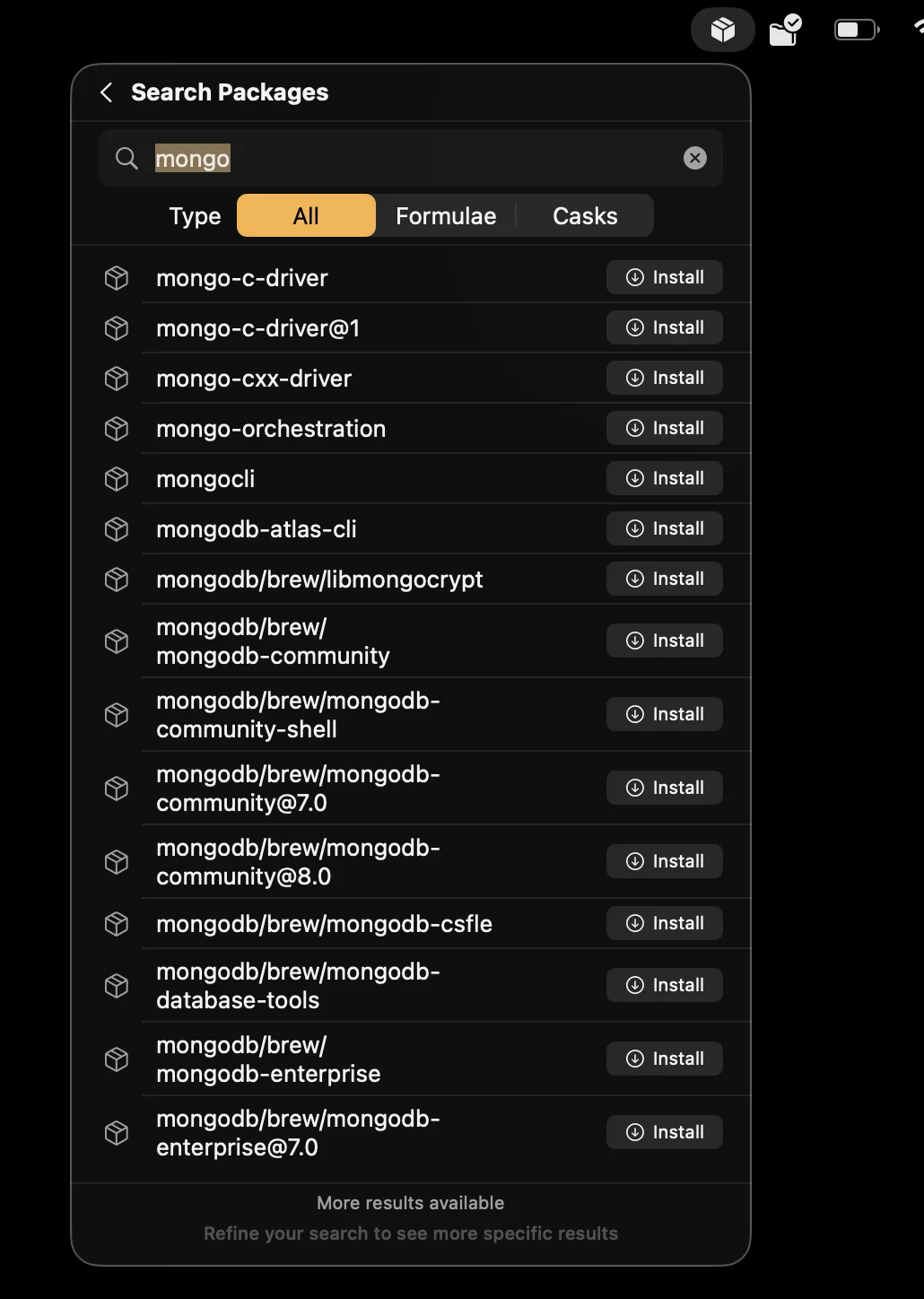
Task: Install mongodb/brew/mongodb-community-shell
Action: (664, 714)
